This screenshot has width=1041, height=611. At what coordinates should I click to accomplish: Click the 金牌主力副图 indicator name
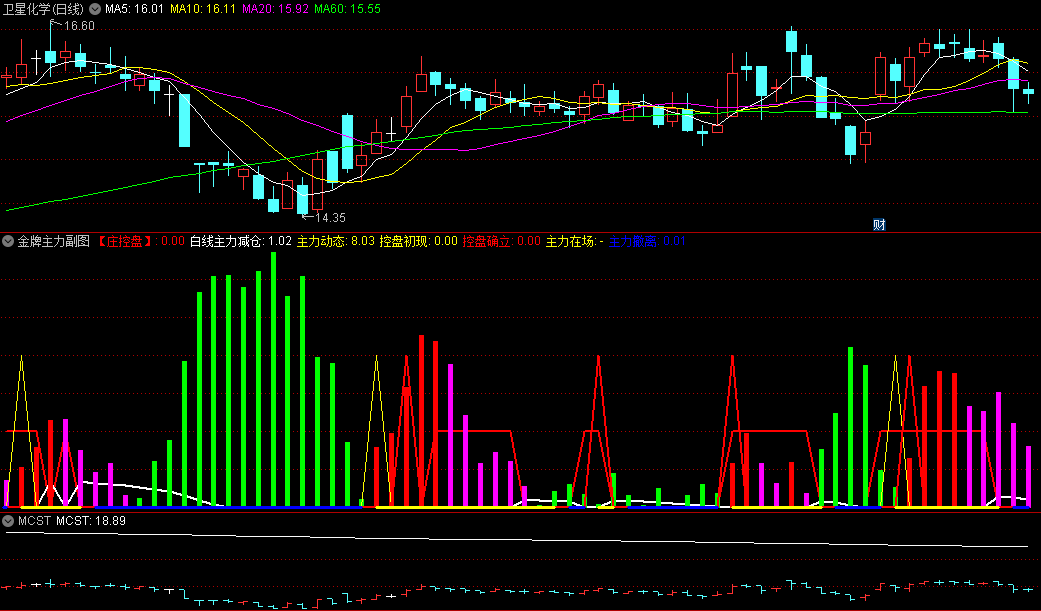pyautogui.click(x=53, y=241)
